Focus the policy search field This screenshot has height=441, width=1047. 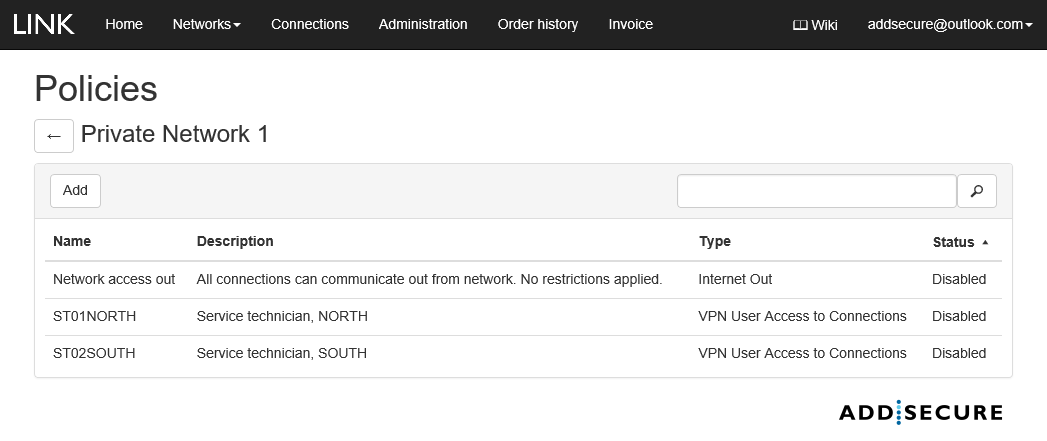pos(816,191)
